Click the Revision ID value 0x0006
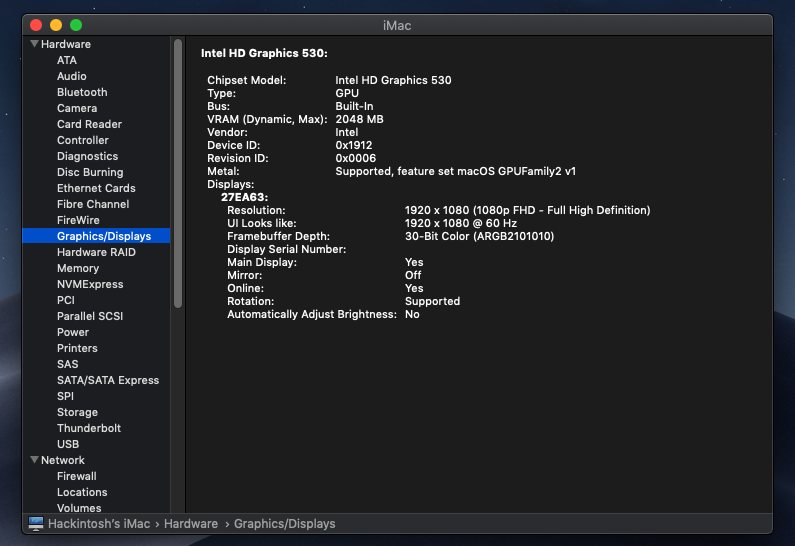The width and height of the screenshot is (795, 546). tap(355, 158)
